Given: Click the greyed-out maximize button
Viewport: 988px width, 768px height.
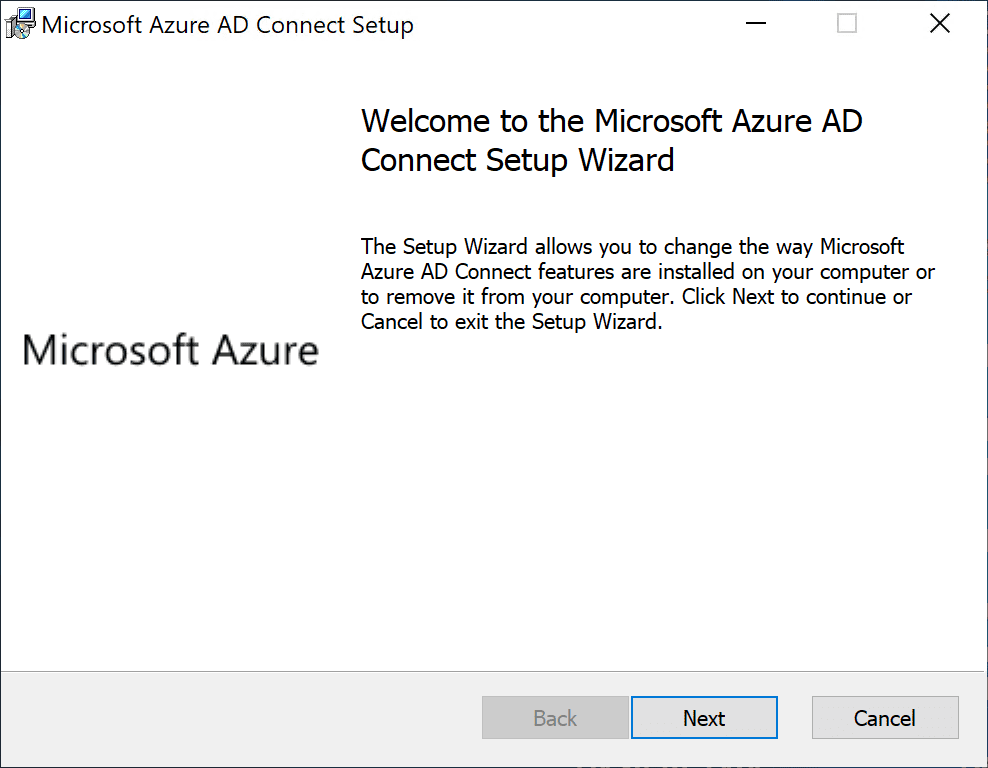Looking at the screenshot, I should (847, 24).
